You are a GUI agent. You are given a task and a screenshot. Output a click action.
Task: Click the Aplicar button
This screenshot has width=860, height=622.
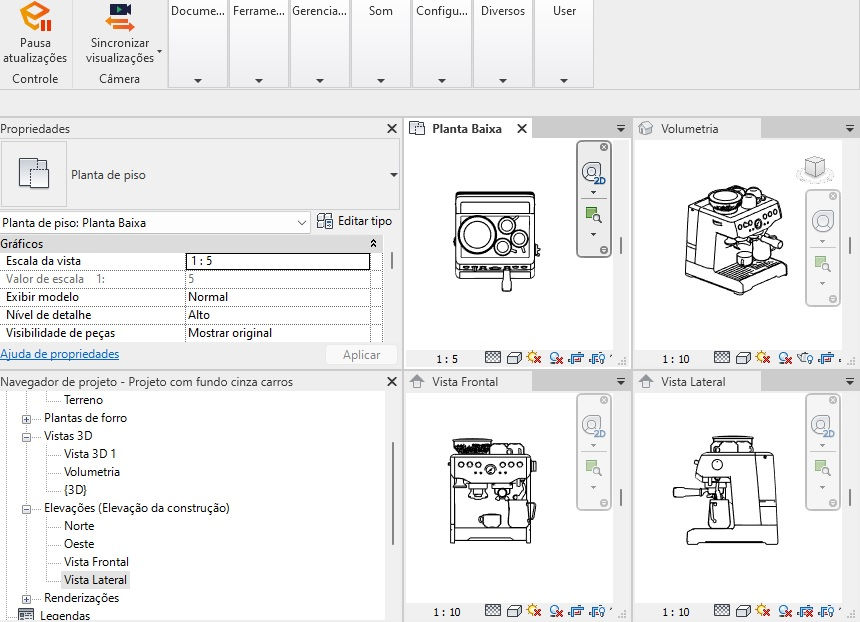point(361,354)
